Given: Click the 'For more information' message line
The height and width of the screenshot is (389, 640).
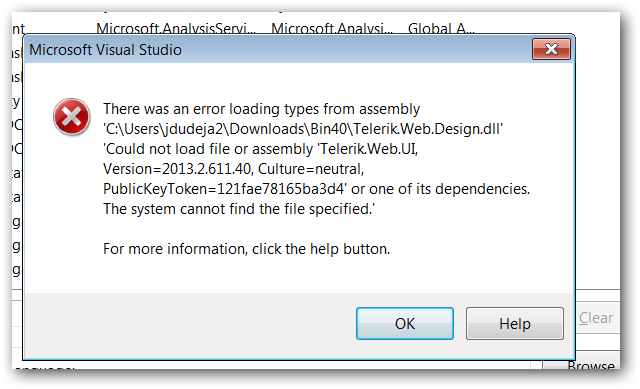Looking at the screenshot, I should click(x=247, y=249).
